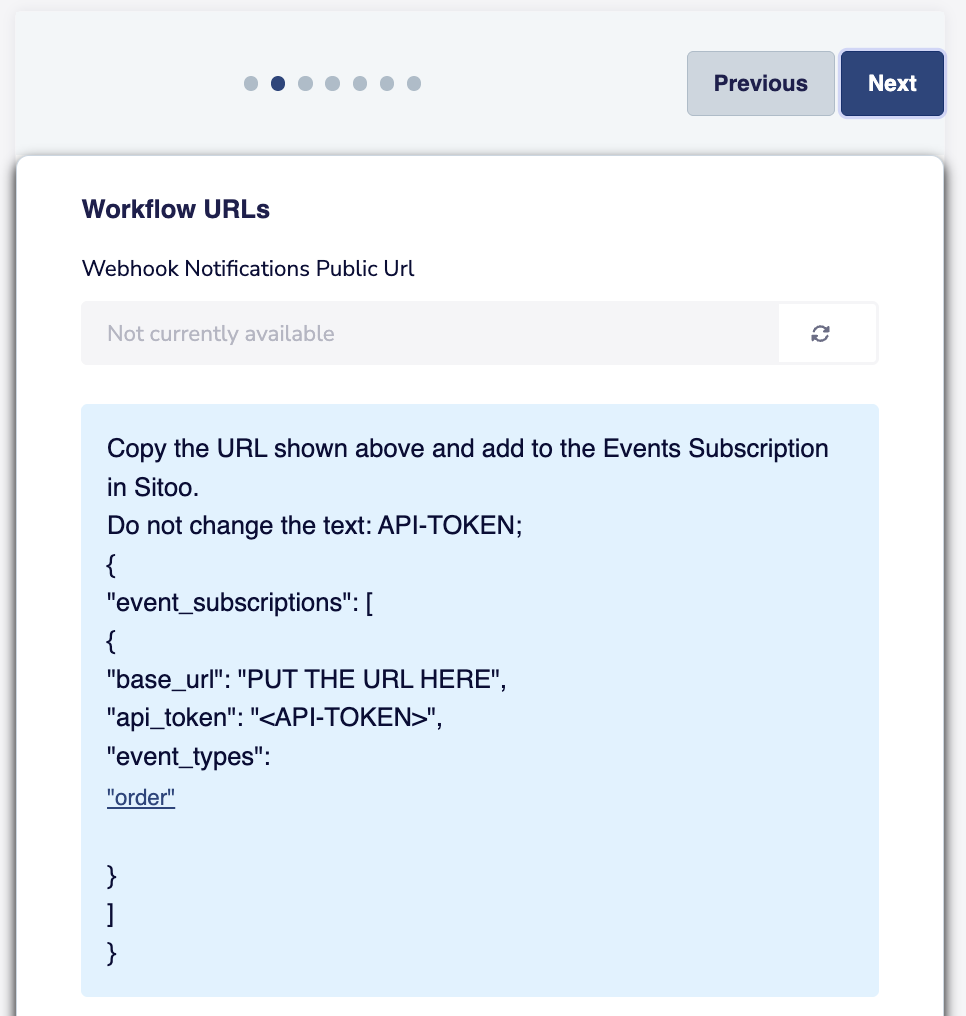
Task: Choose the sixth step indicator dot
Action: pos(387,84)
